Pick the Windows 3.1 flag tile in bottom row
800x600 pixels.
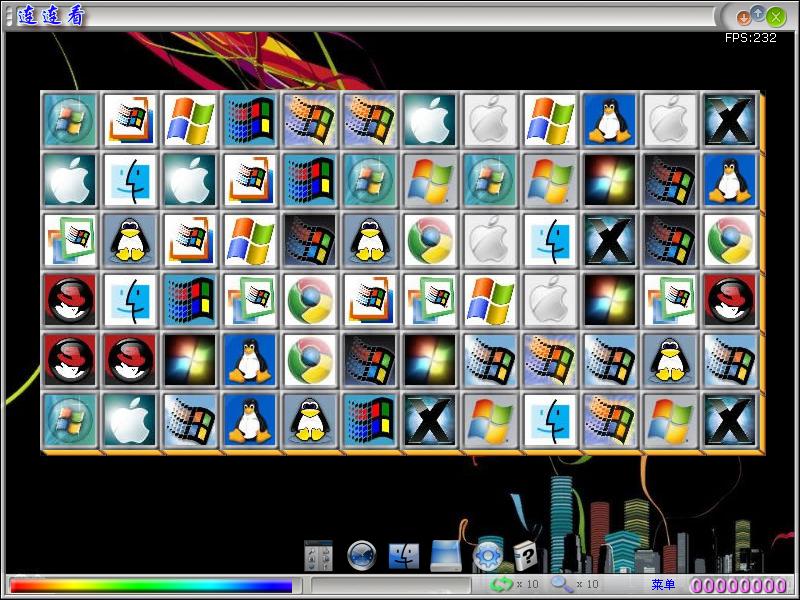click(x=370, y=420)
